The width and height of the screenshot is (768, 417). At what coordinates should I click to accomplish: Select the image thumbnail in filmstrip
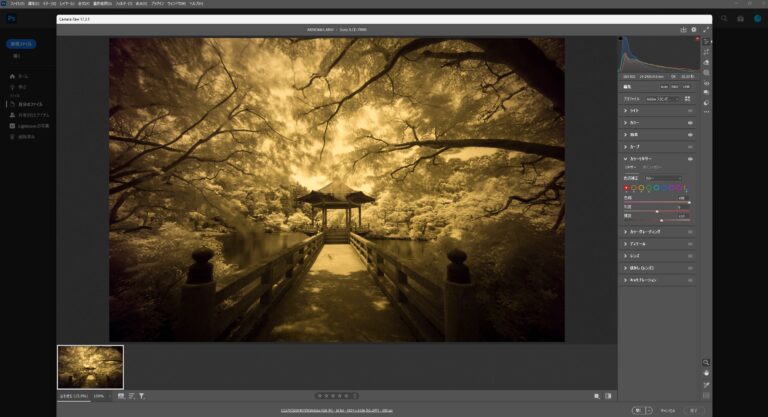pyautogui.click(x=91, y=367)
